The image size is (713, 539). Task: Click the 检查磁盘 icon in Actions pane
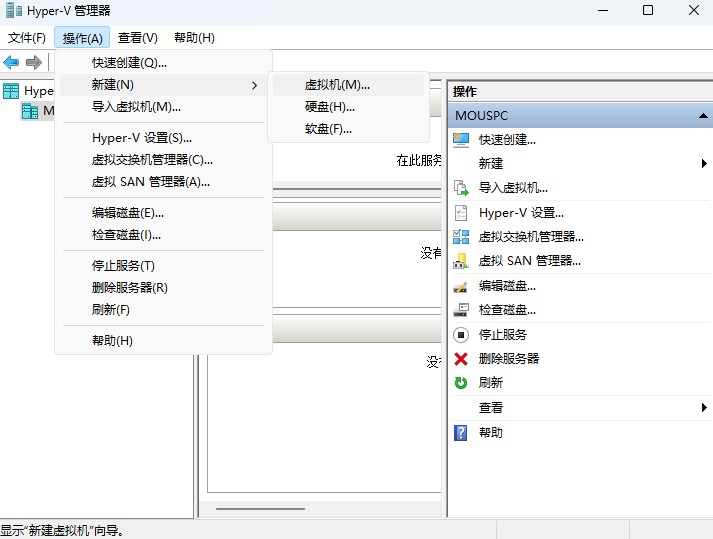[461, 310]
